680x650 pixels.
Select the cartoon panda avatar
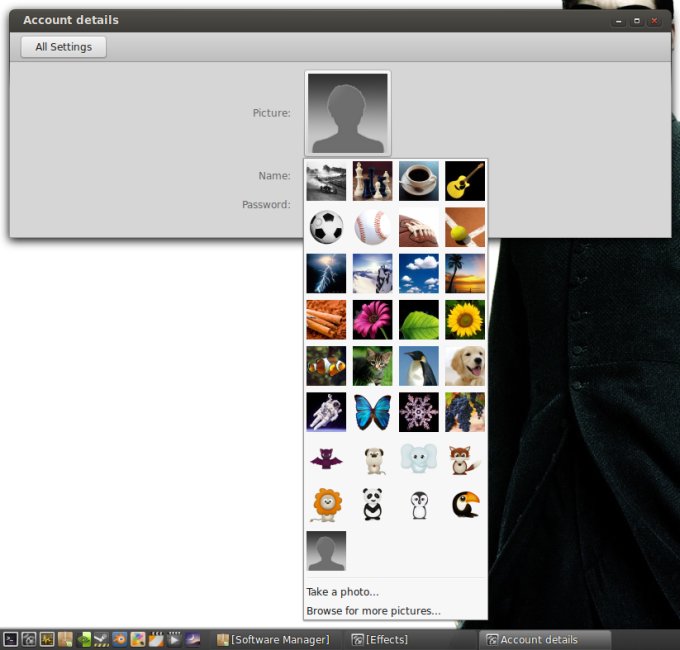[373, 505]
